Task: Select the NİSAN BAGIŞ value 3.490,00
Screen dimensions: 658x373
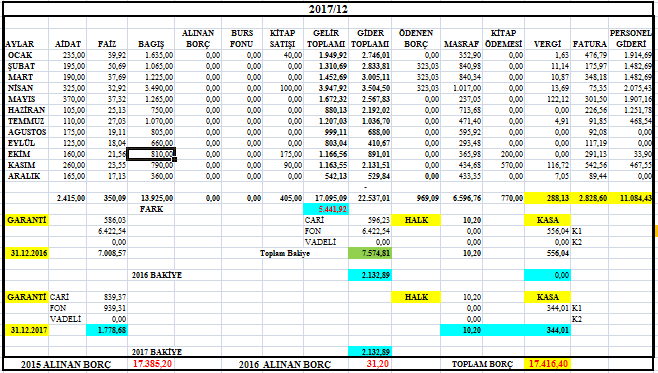Action: coord(151,88)
